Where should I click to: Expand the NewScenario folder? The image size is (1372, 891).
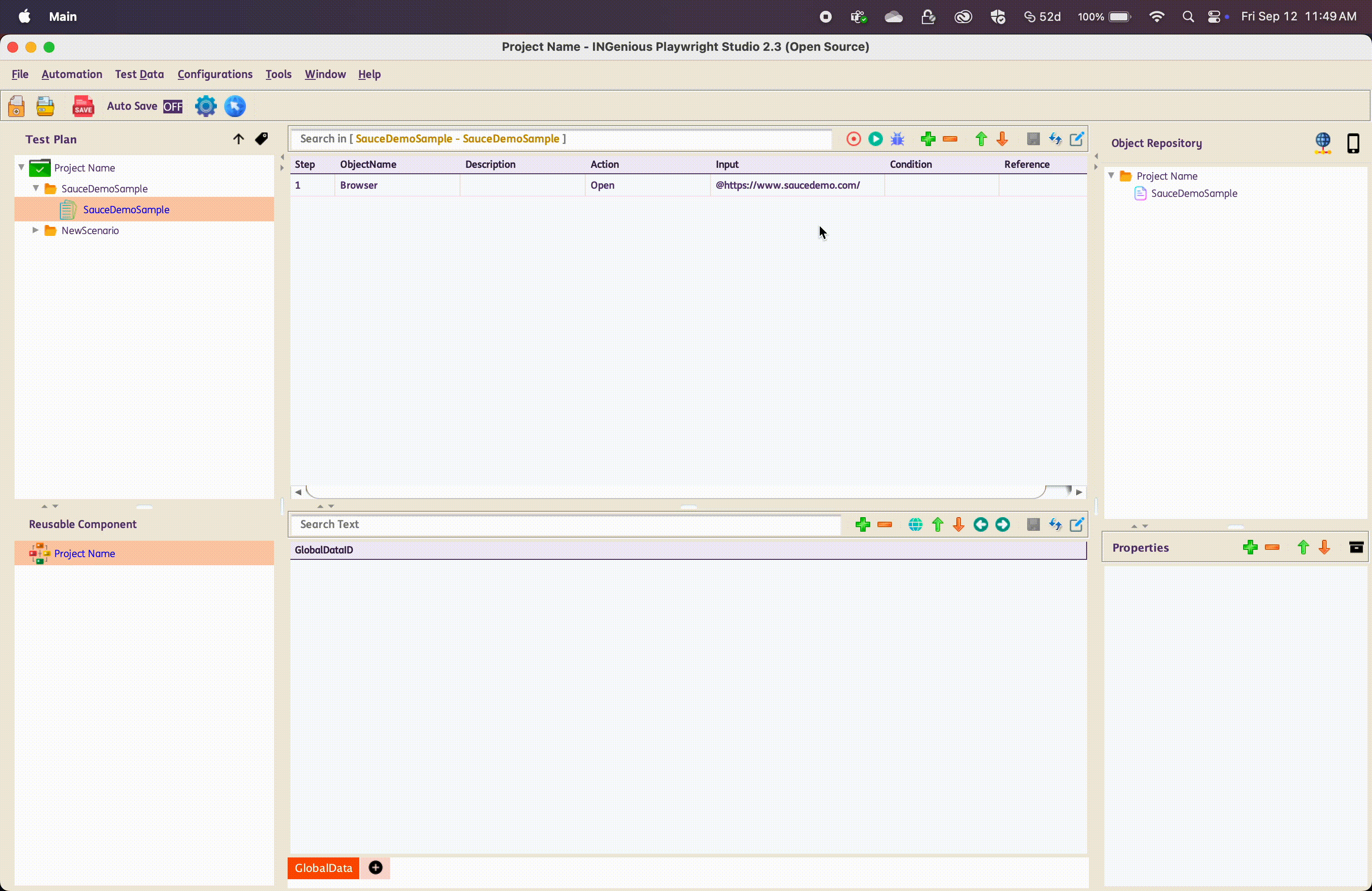point(36,230)
